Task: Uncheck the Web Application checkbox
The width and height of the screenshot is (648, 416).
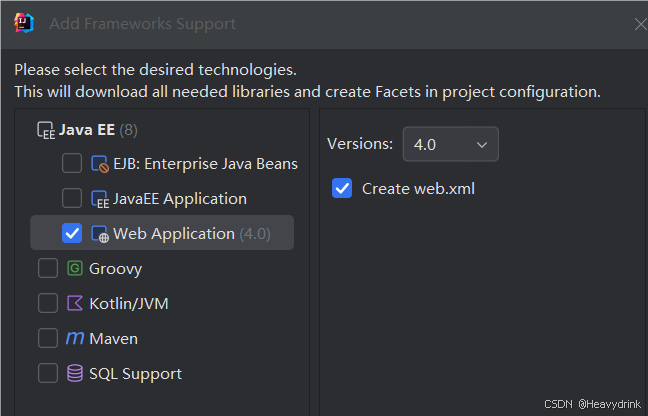Action: (x=72, y=233)
